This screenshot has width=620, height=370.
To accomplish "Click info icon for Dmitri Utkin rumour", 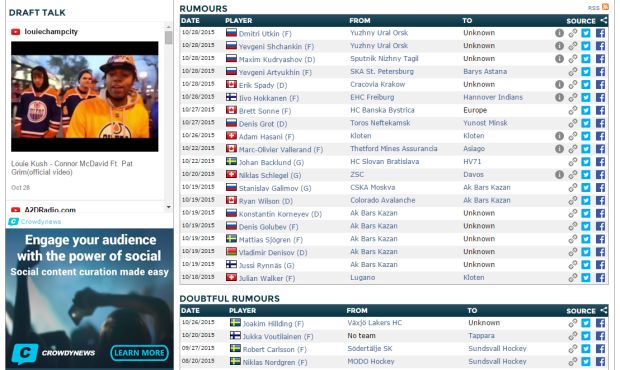I will point(559,33).
